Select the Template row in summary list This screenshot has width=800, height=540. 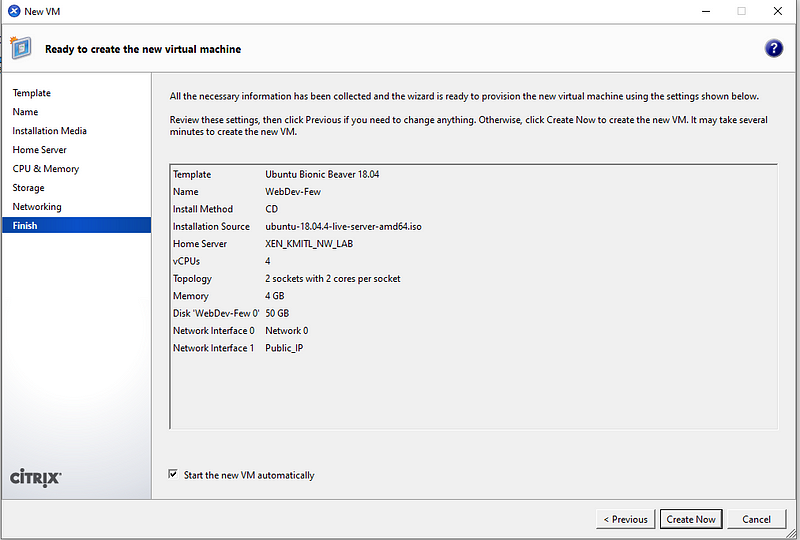tap(275, 174)
